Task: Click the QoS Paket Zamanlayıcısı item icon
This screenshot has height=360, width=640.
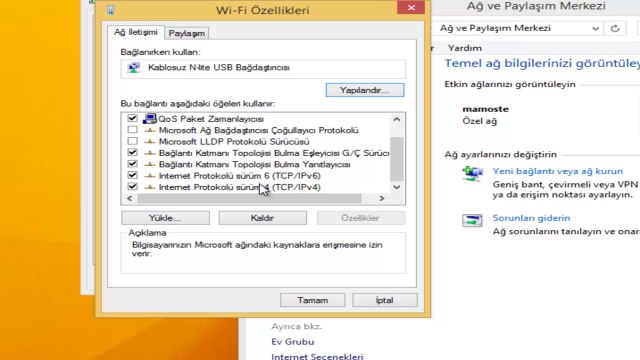Action: point(149,119)
